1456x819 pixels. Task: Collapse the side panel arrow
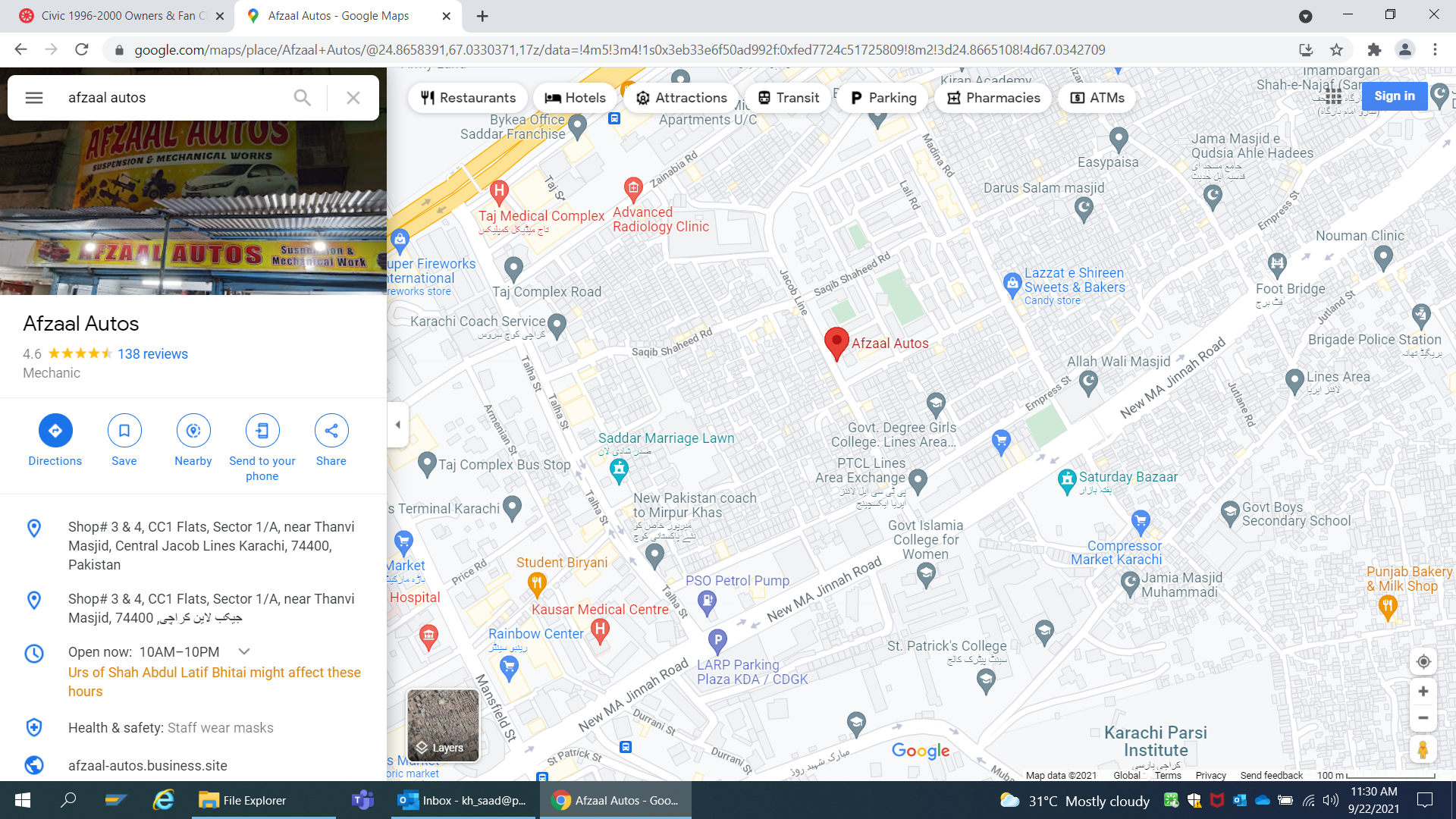(x=398, y=425)
